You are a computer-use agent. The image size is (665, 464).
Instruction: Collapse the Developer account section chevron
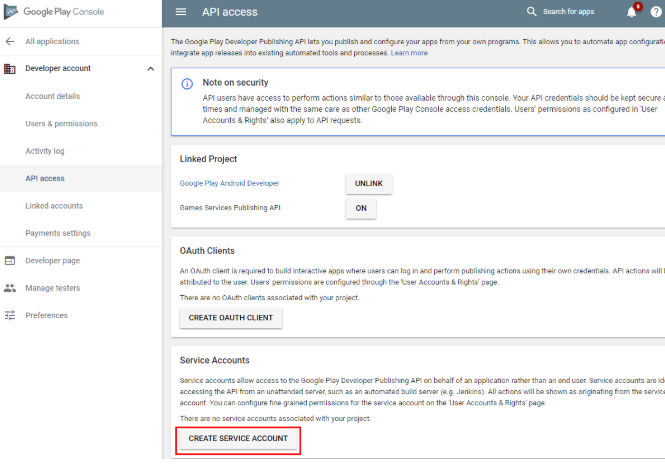pos(151,69)
